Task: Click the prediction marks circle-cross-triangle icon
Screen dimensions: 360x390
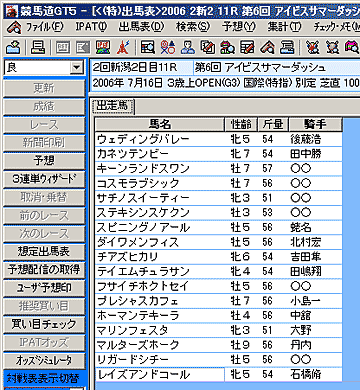Action: pos(168,47)
